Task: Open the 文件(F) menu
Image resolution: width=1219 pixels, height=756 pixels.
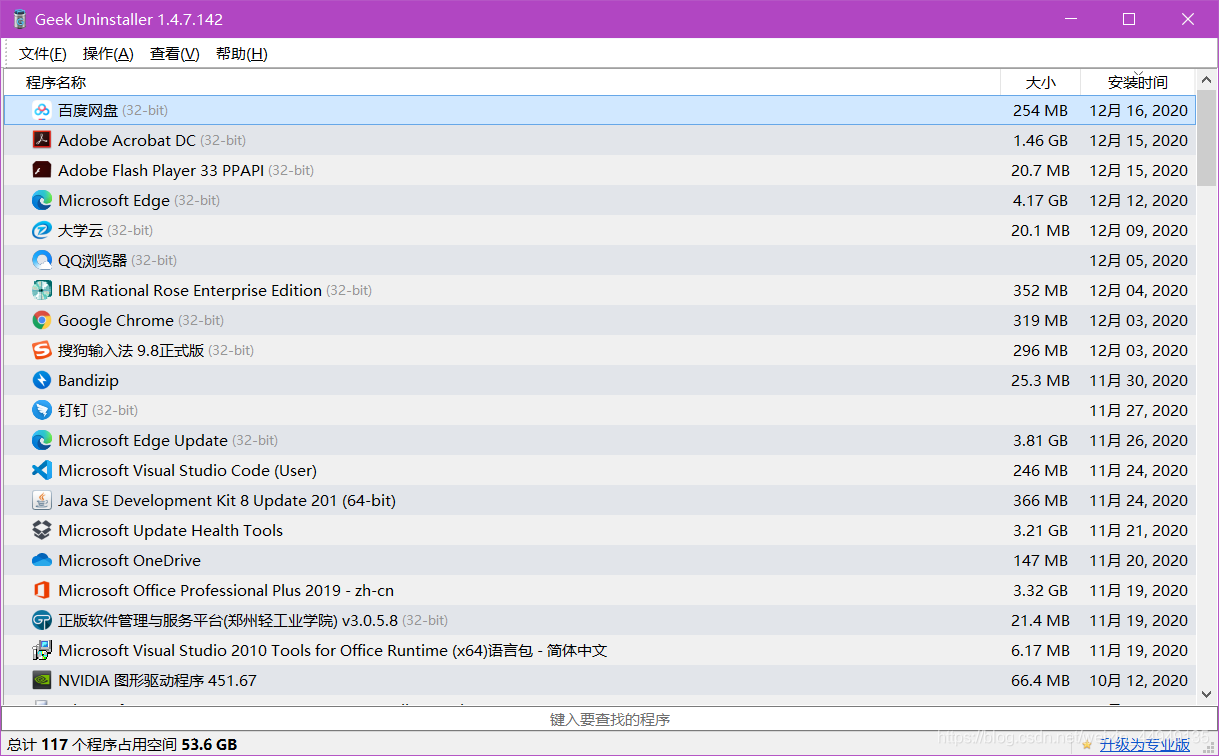Action: (x=43, y=54)
